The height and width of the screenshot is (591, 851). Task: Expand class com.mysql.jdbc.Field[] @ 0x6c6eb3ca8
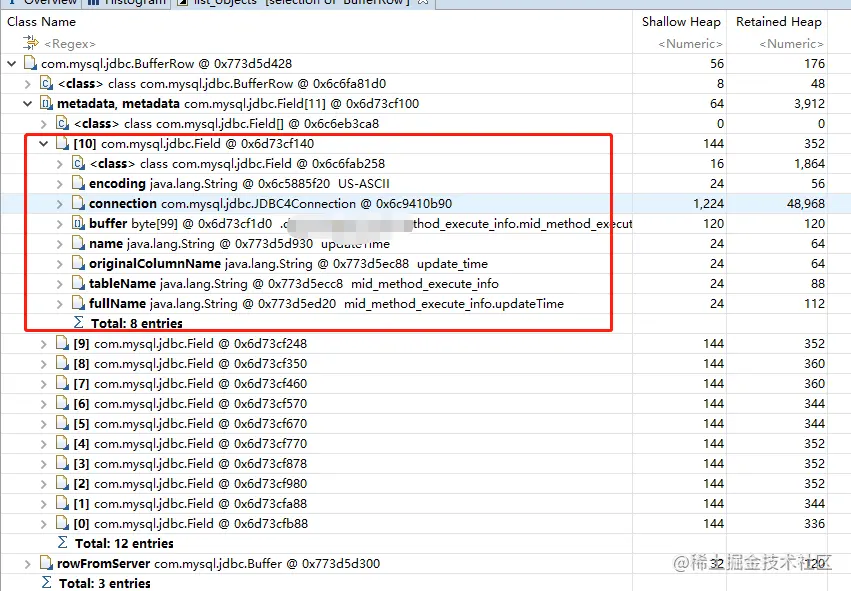[x=43, y=124]
